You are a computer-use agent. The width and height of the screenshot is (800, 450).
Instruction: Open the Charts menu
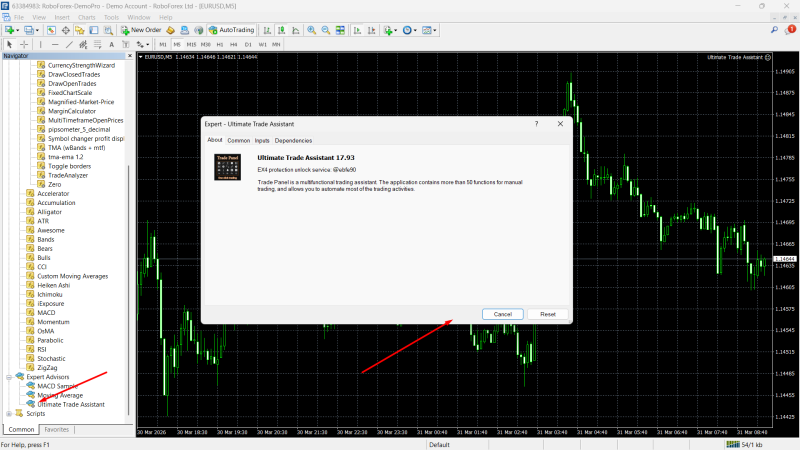pyautogui.click(x=87, y=17)
